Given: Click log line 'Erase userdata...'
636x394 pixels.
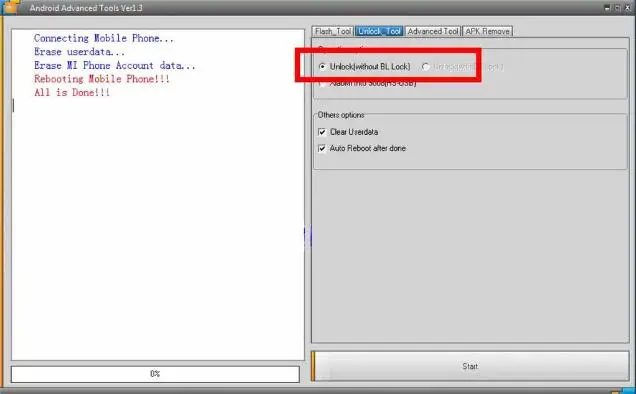Looking at the screenshot, I should tap(80, 52).
